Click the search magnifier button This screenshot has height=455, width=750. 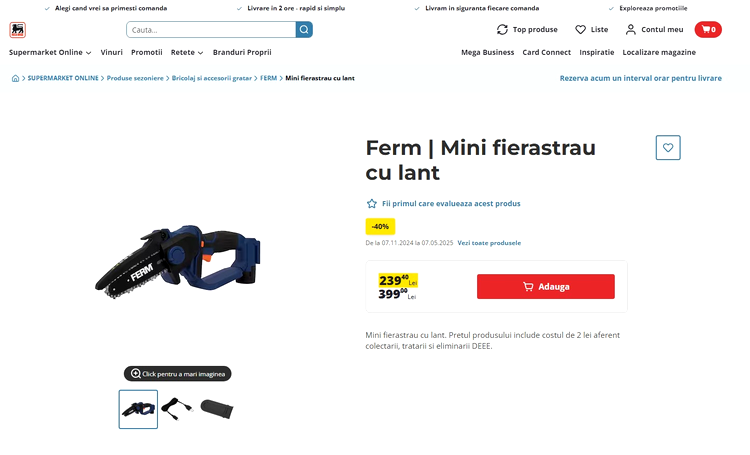304,30
